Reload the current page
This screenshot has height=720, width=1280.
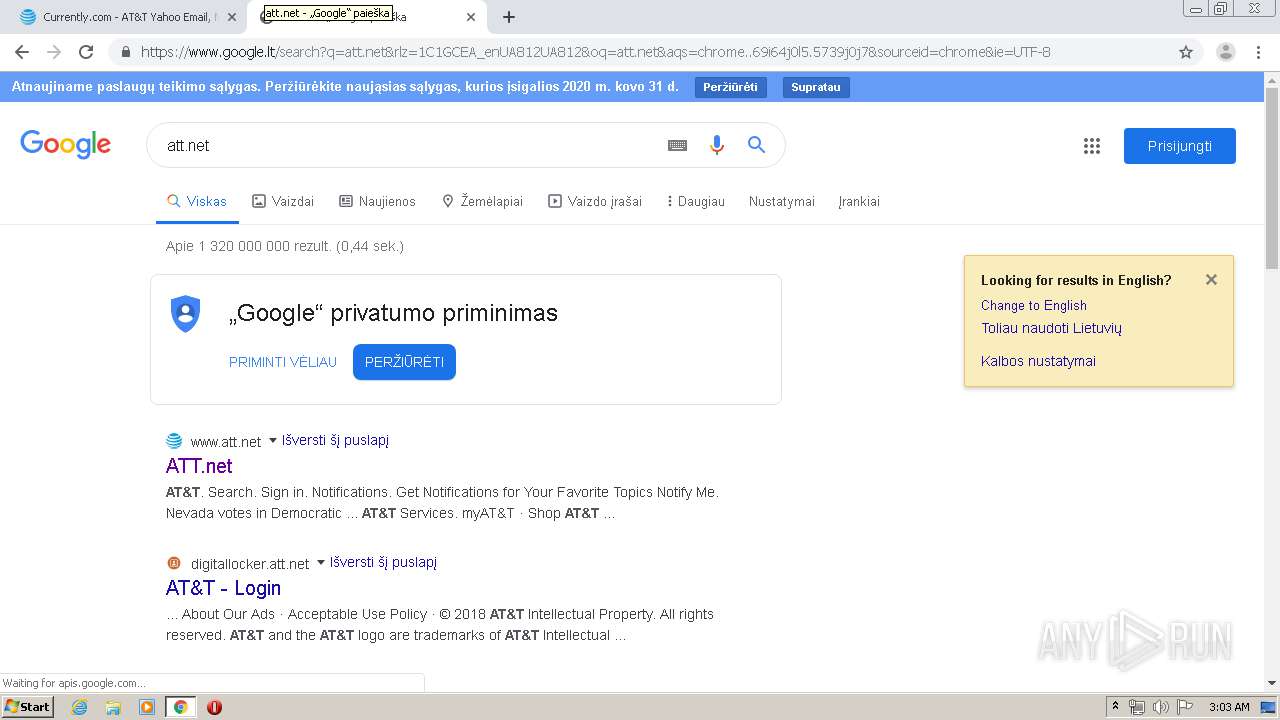point(86,52)
